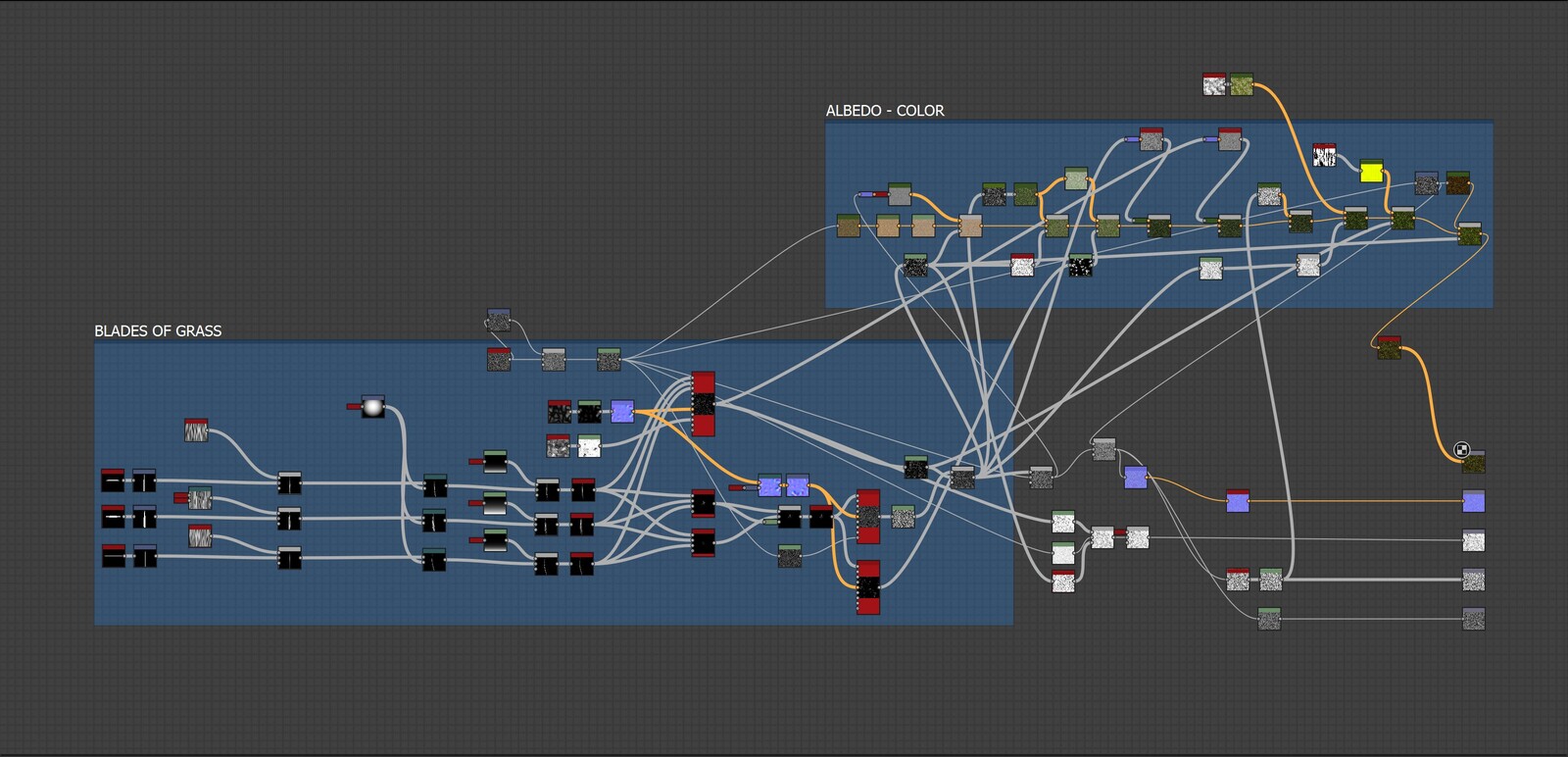Image resolution: width=1568 pixels, height=757 pixels.
Task: Select the lone purple normal node right of cracked-texture nodes
Action: coord(622,411)
